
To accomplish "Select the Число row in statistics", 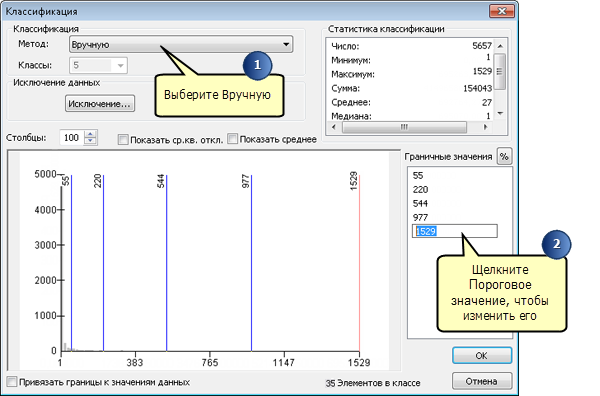I will [x=411, y=46].
